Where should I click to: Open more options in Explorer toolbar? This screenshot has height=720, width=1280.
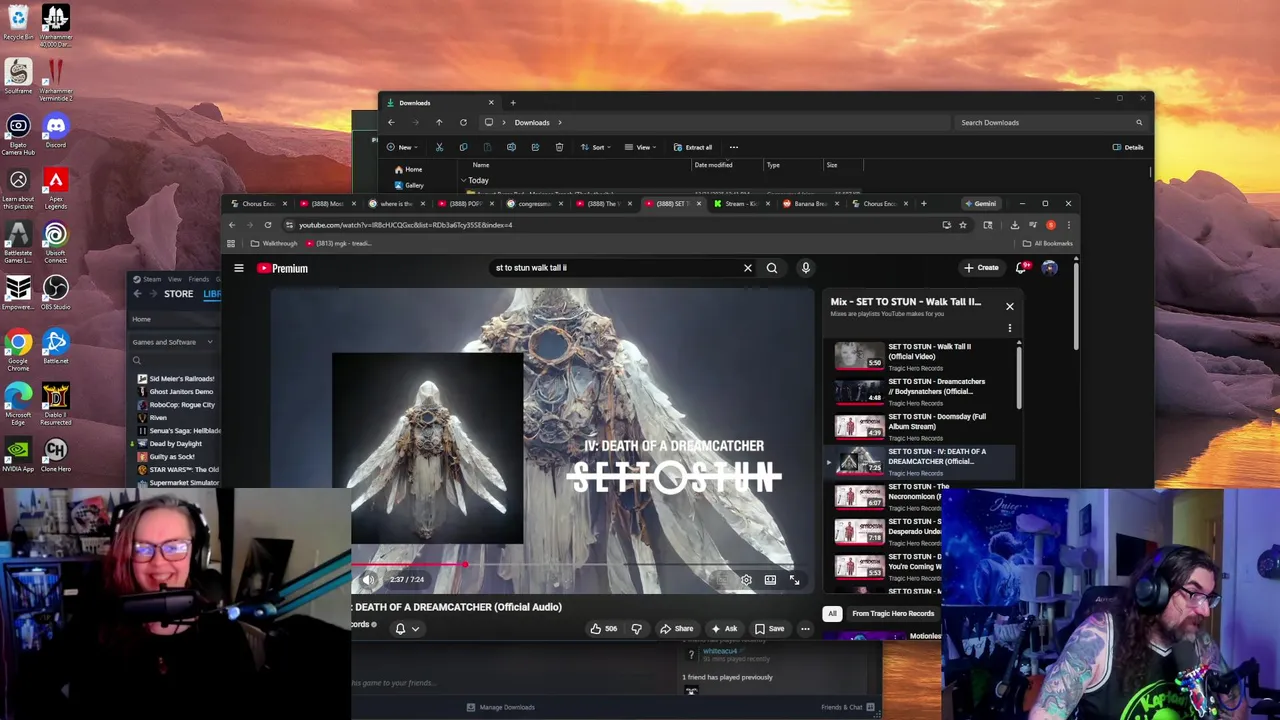click(x=733, y=147)
